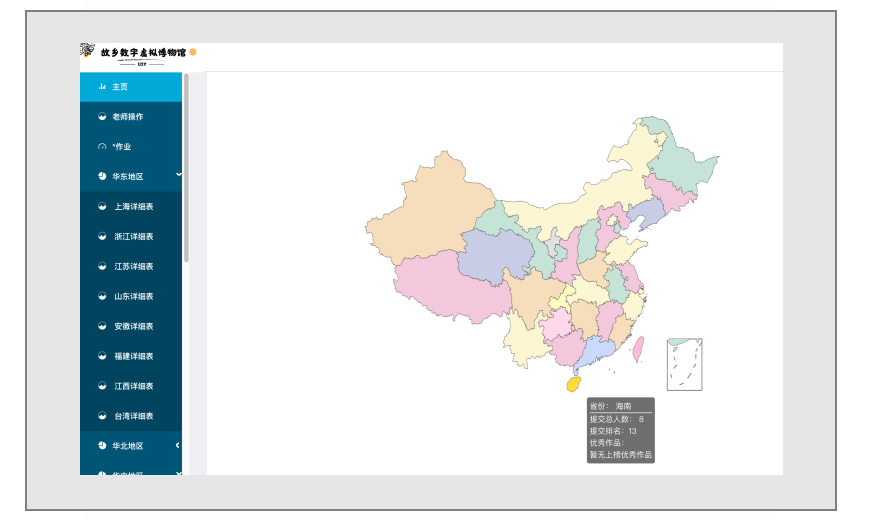Select the yellow Yunnan region at southwest

[526, 340]
